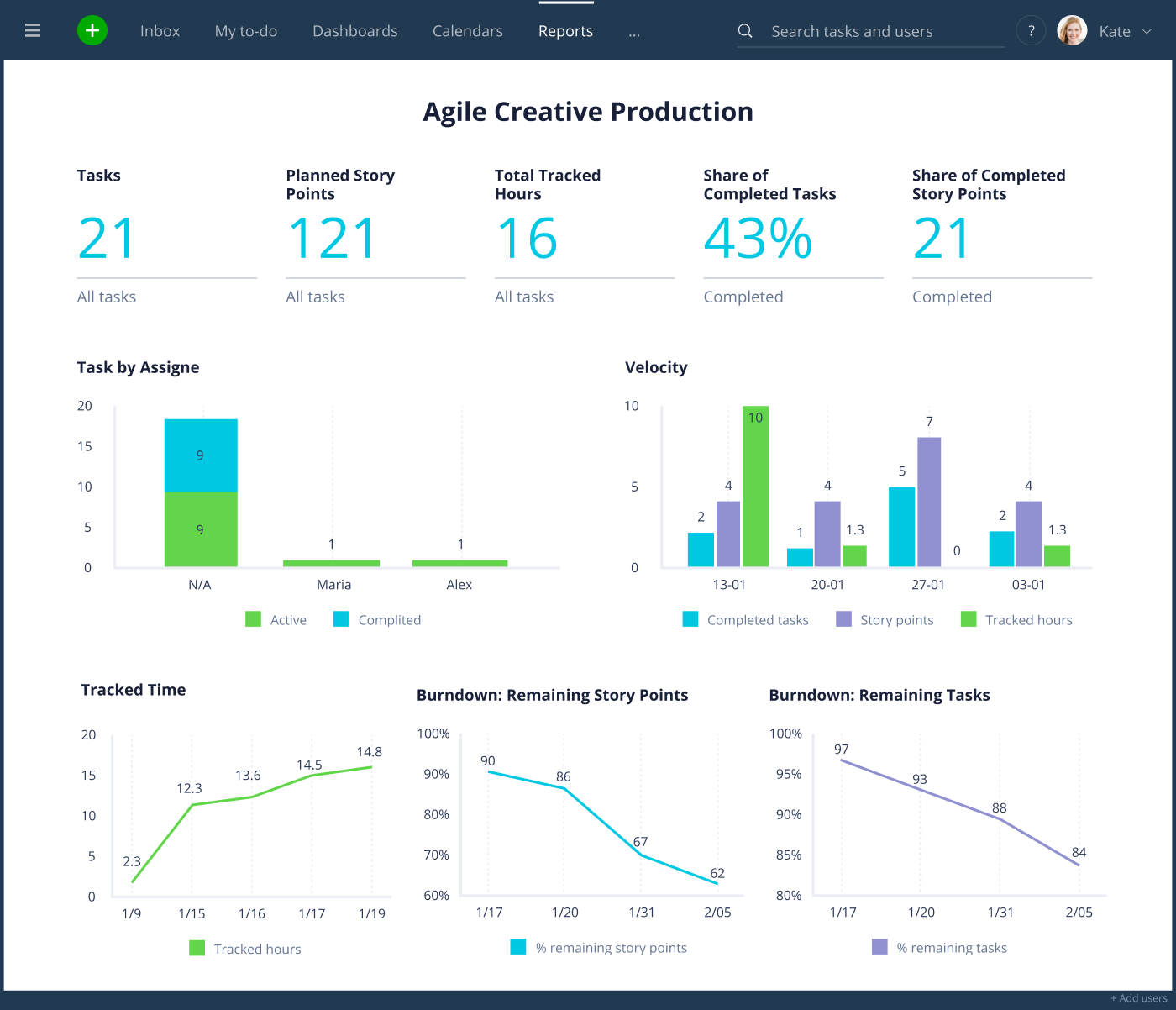This screenshot has height=1010, width=1176.
Task: Click the Add users link
Action: (1139, 998)
